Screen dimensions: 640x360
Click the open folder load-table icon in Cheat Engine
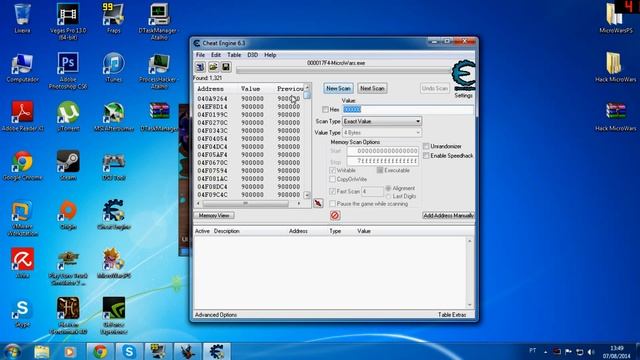(x=213, y=67)
